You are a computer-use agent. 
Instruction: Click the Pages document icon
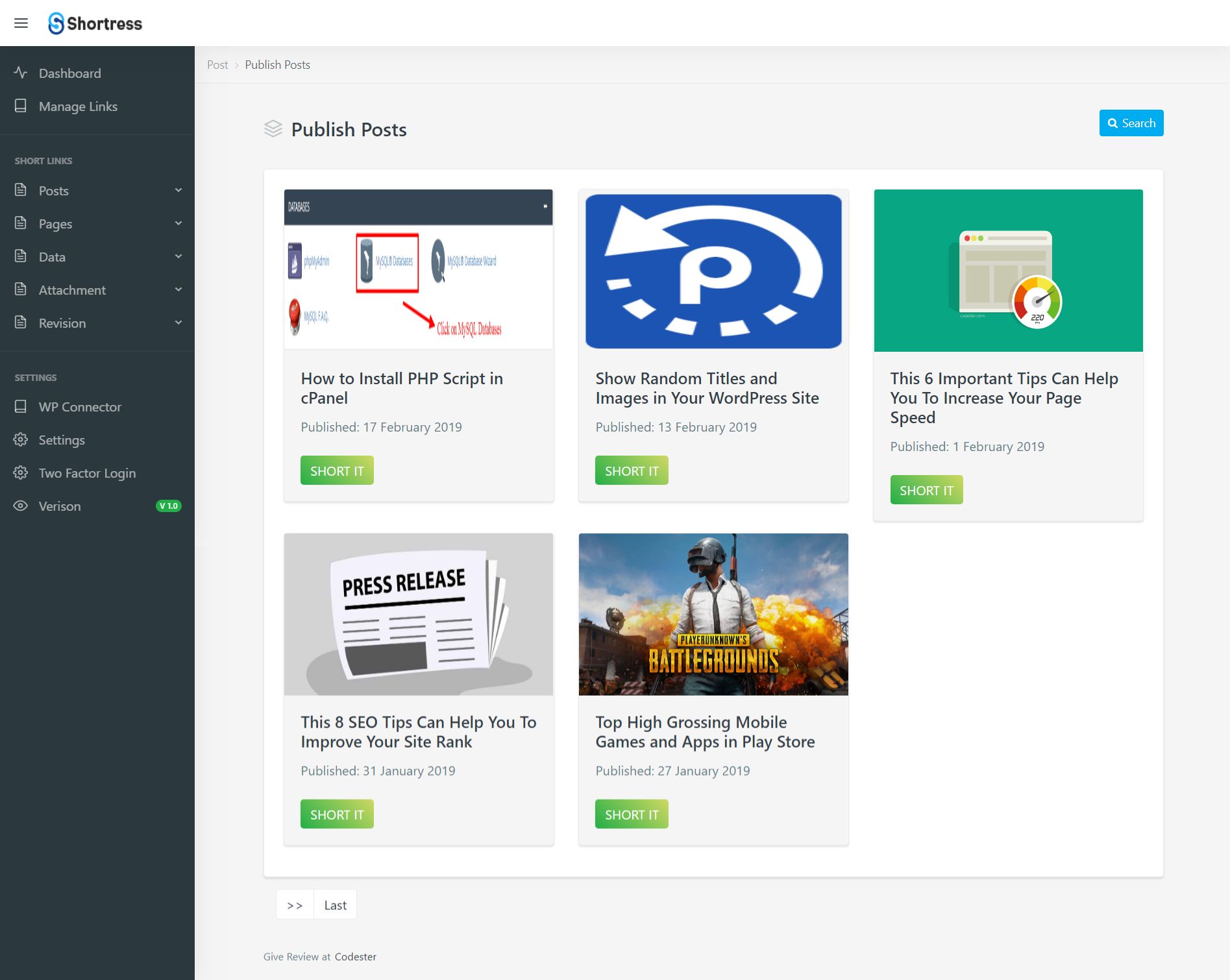click(x=21, y=223)
